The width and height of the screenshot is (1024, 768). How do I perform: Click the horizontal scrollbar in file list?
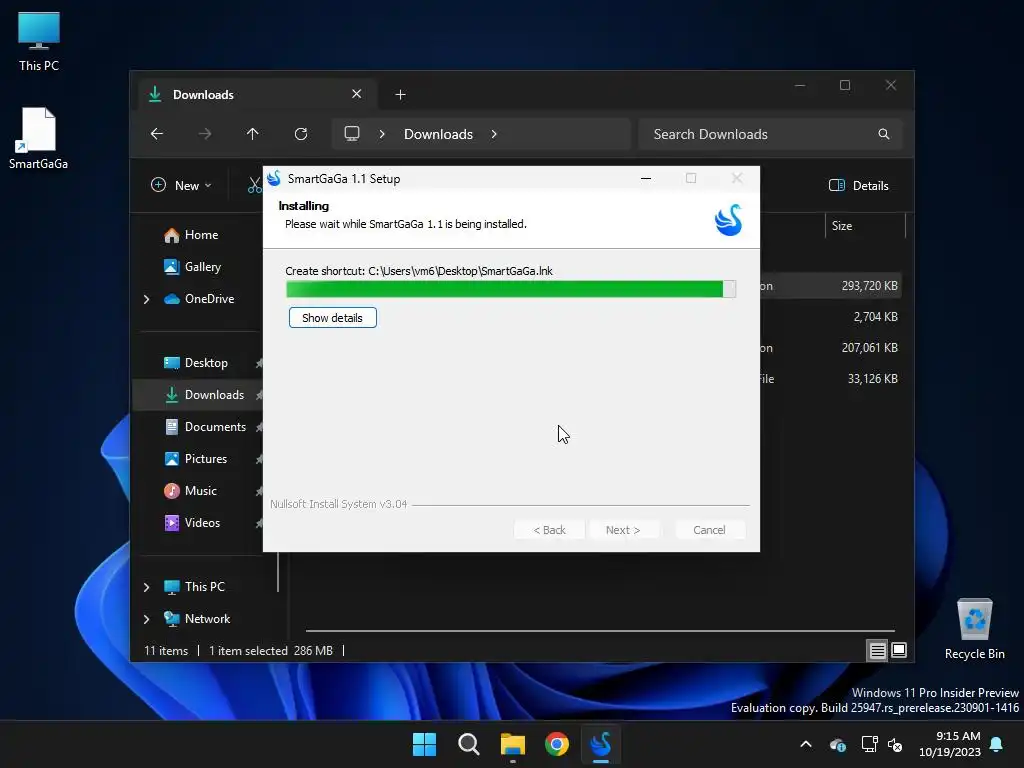(x=600, y=631)
